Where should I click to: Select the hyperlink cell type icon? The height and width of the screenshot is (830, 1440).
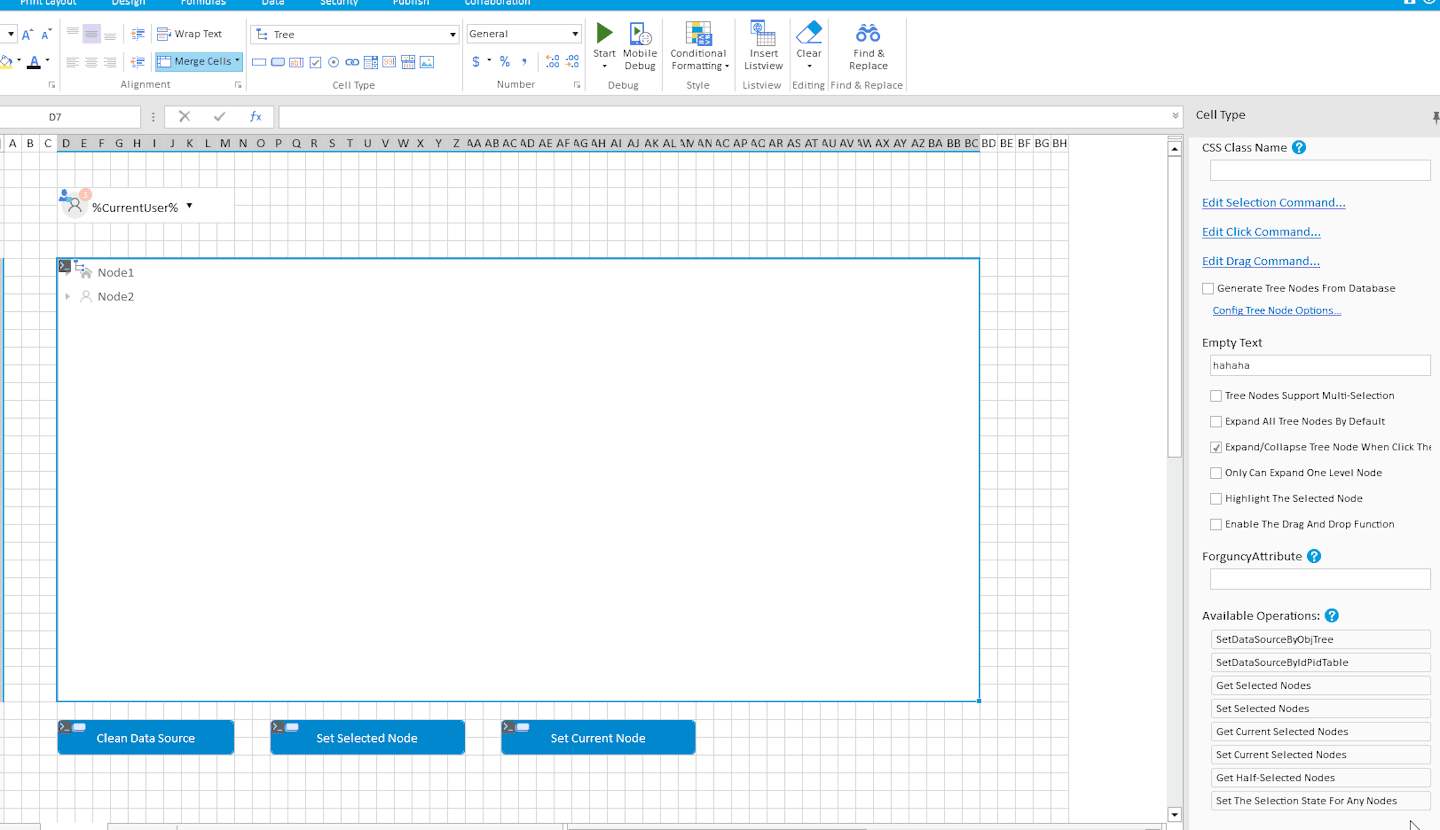coord(352,62)
